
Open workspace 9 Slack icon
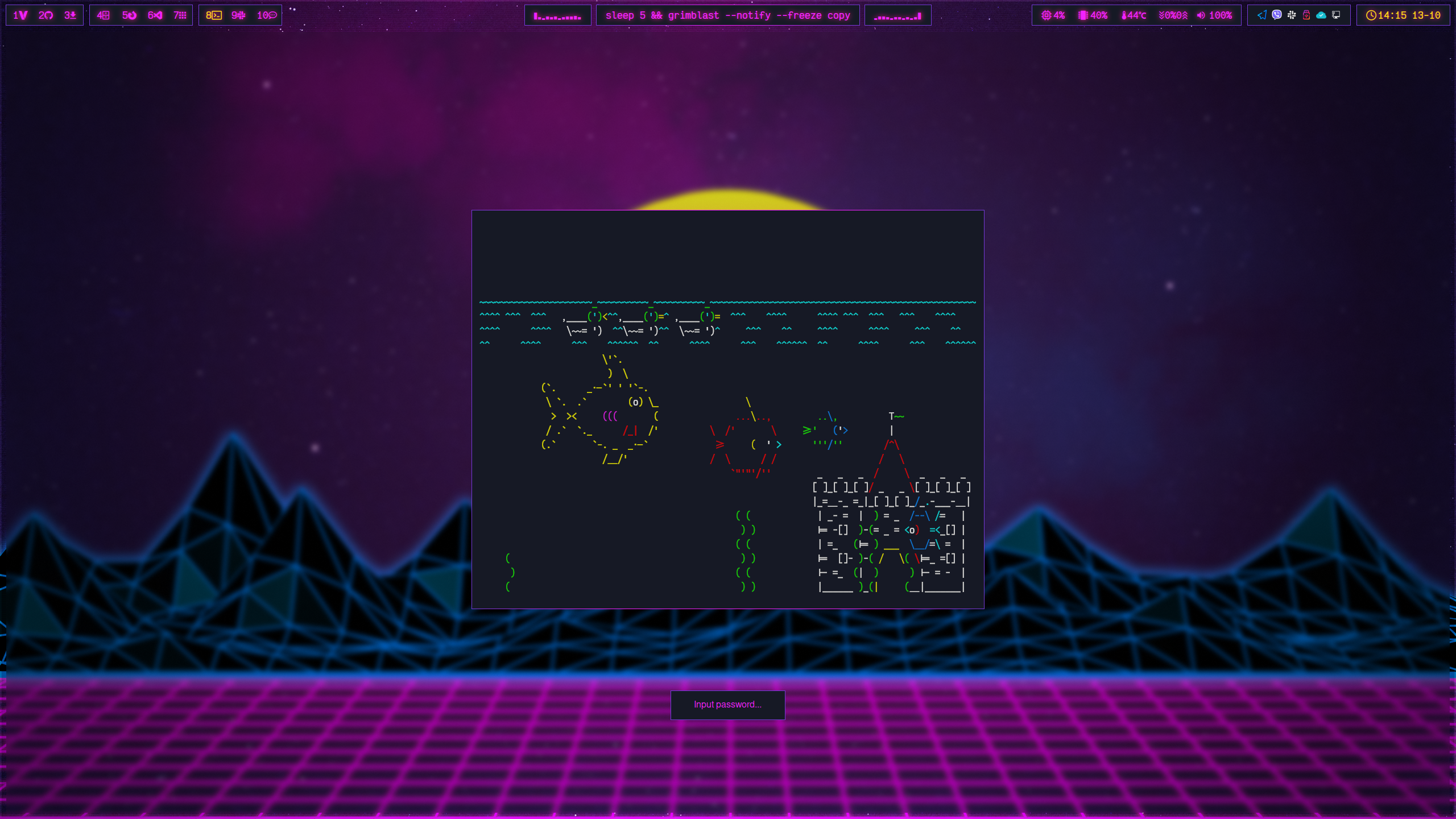[238, 15]
